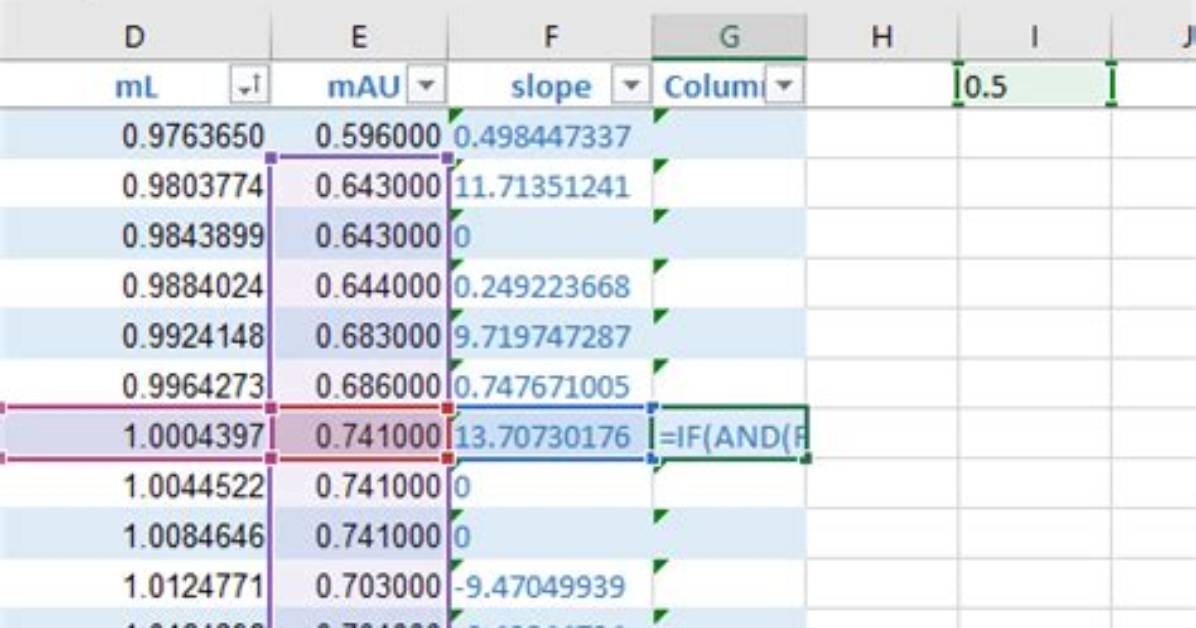Select cell with value 1.0084646
Image resolution: width=1196 pixels, height=628 pixels.
135,536
